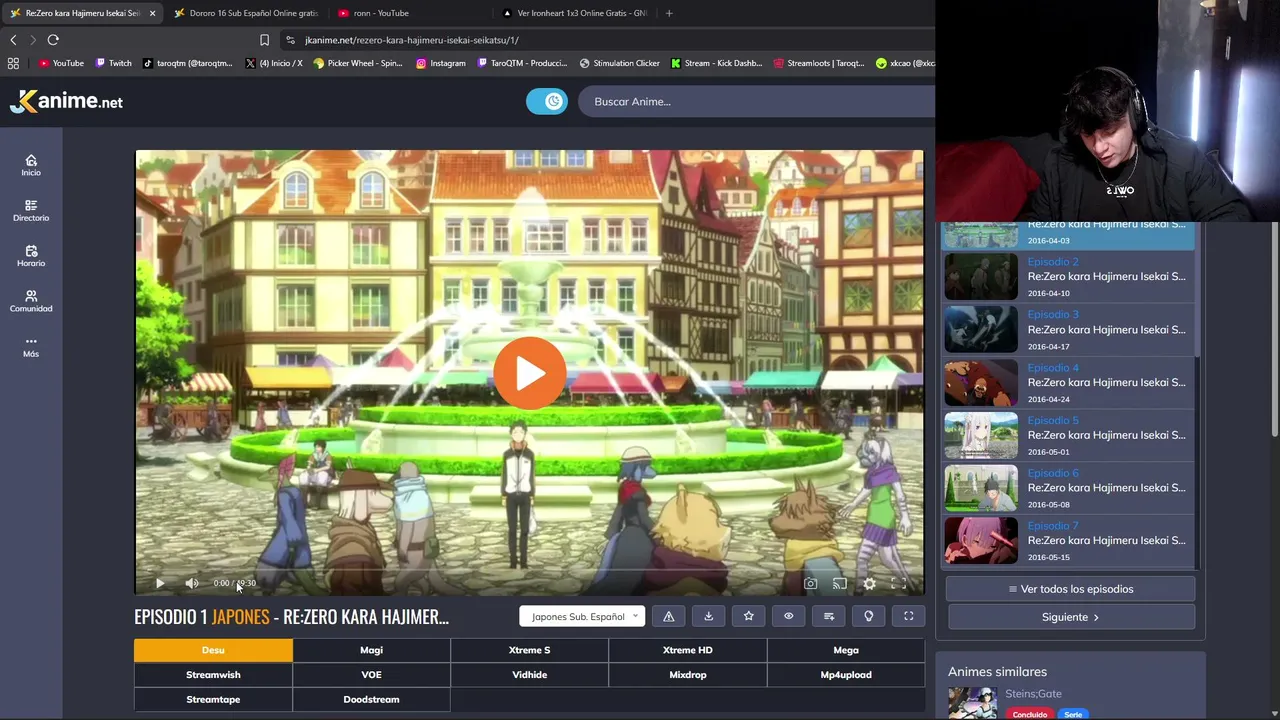Screen dimensions: 1280x720
Task: Select the Streamtape server tab
Action: click(x=213, y=700)
